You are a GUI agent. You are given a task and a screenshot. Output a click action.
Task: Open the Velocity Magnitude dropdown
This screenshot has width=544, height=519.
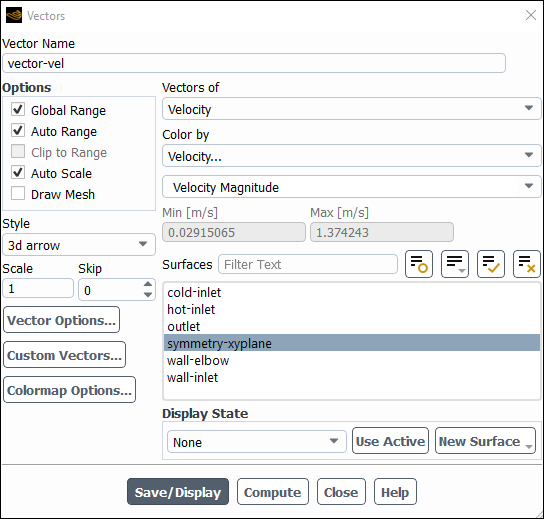pyautogui.click(x=351, y=187)
